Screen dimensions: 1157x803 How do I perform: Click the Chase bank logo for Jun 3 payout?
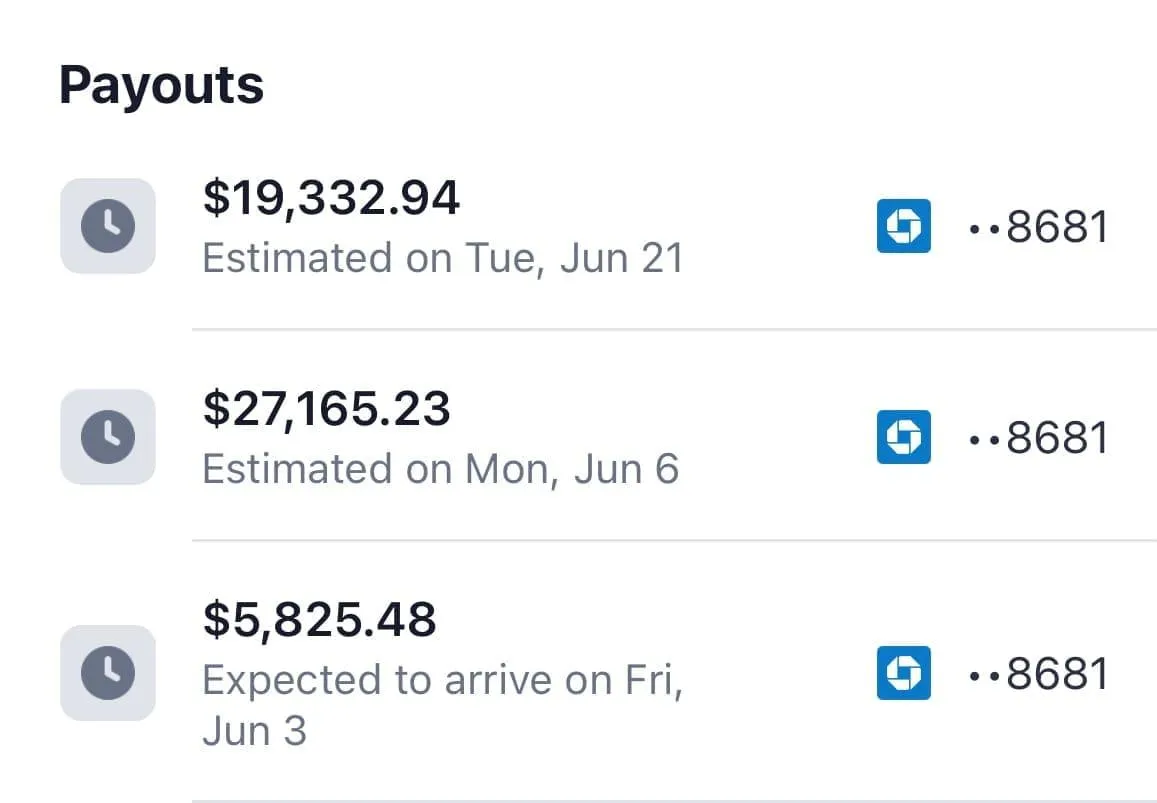pyautogui.click(x=904, y=673)
